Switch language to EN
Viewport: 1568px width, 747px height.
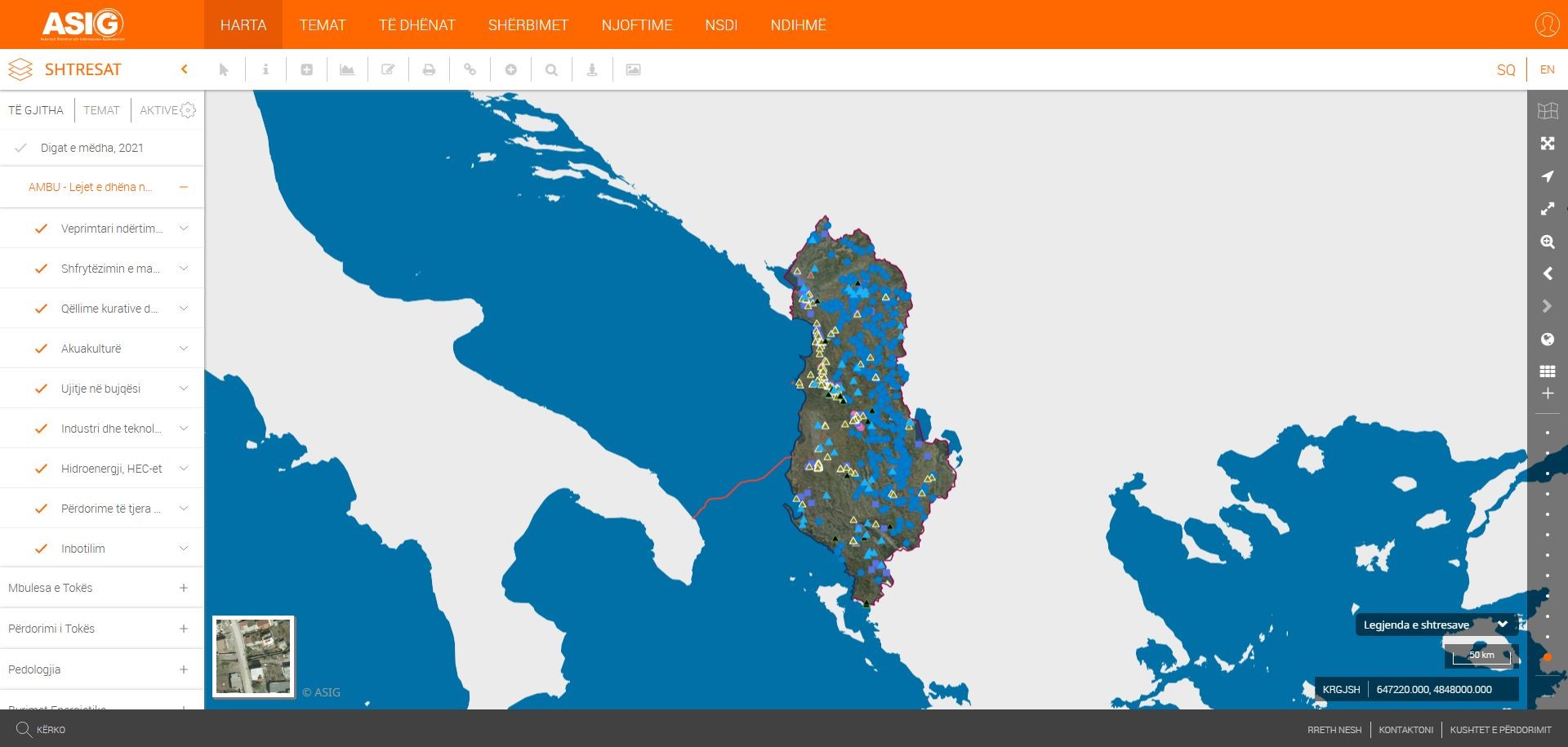pos(1547,70)
